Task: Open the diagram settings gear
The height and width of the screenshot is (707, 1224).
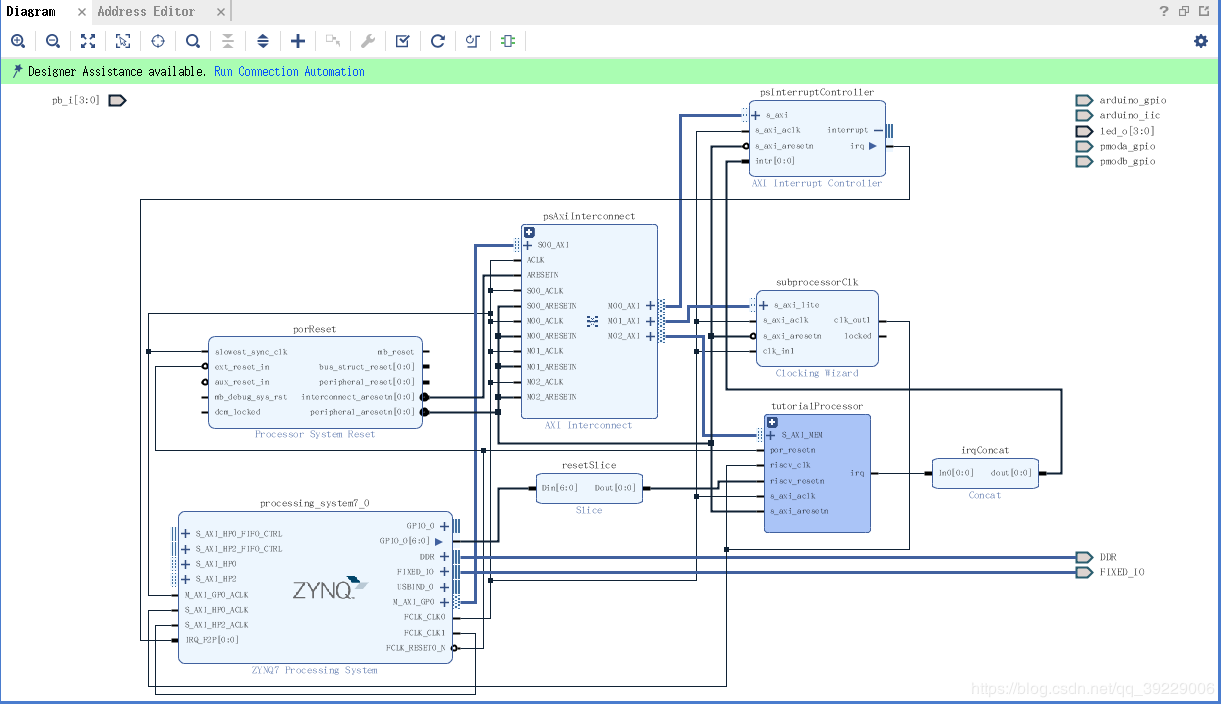Action: coord(1201,41)
